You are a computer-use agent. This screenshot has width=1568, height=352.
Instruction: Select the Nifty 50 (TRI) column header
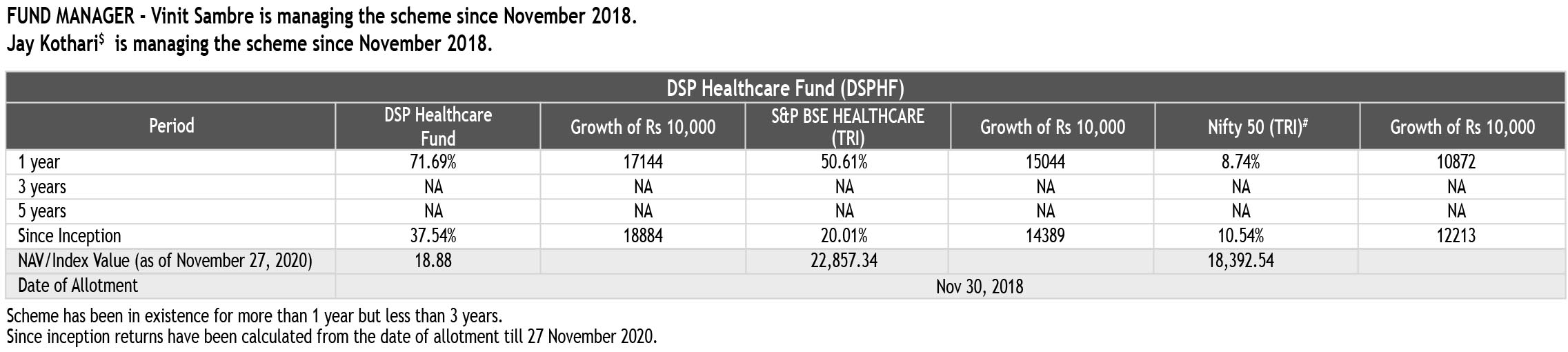point(1258,126)
